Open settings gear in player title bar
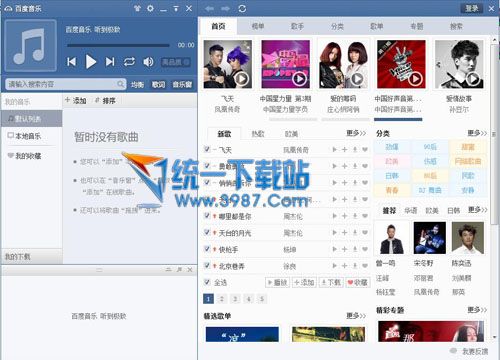 tap(150, 8)
